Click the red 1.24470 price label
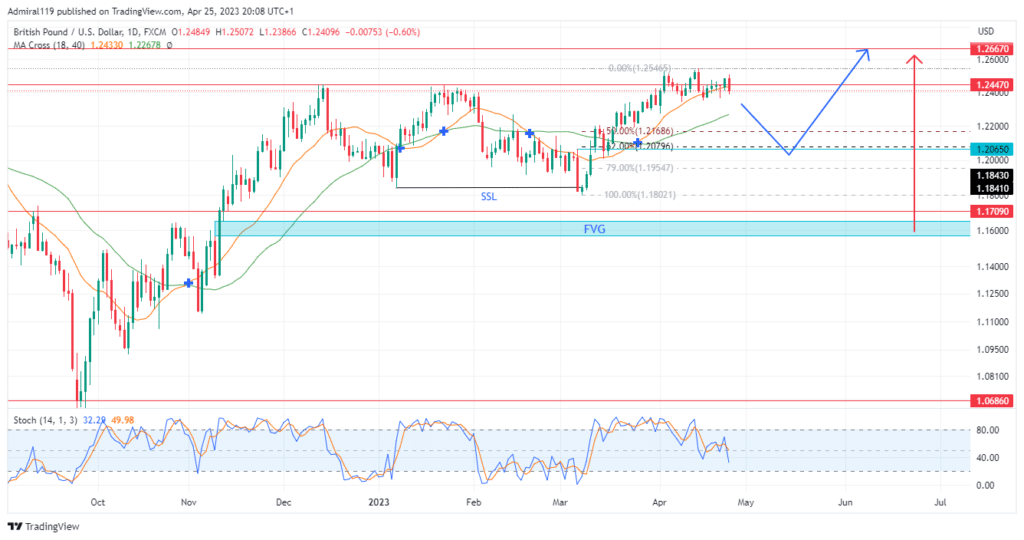Viewport: 1024px width, 540px height. pyautogui.click(x=991, y=85)
